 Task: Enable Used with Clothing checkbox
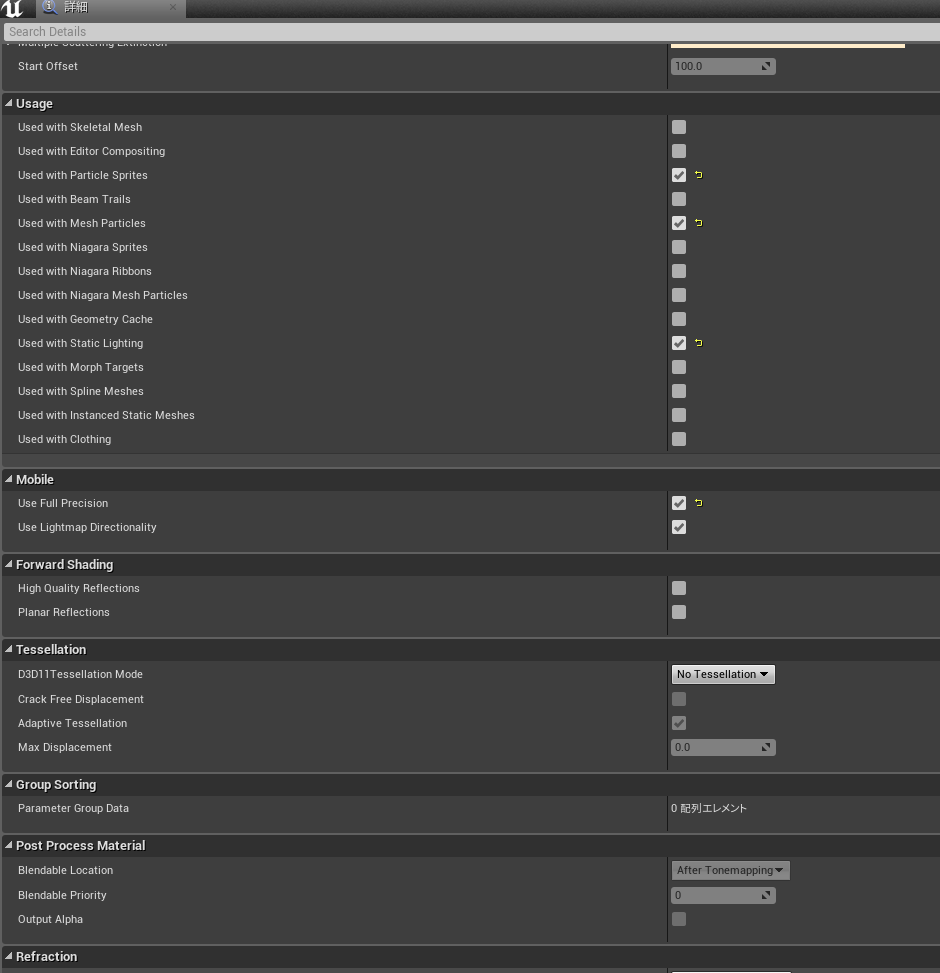pos(679,439)
